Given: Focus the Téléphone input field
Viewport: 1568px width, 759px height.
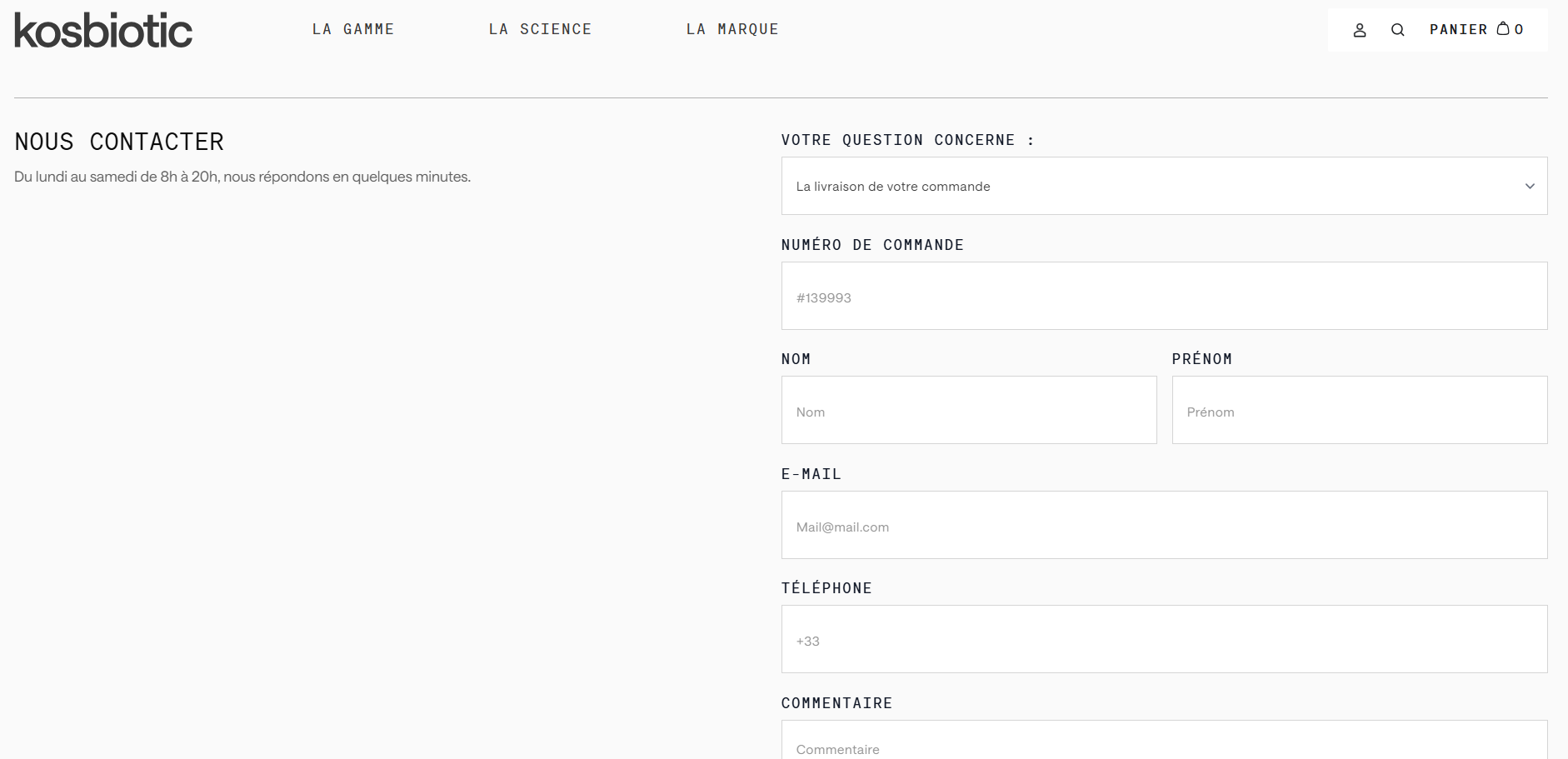Looking at the screenshot, I should coord(1163,640).
